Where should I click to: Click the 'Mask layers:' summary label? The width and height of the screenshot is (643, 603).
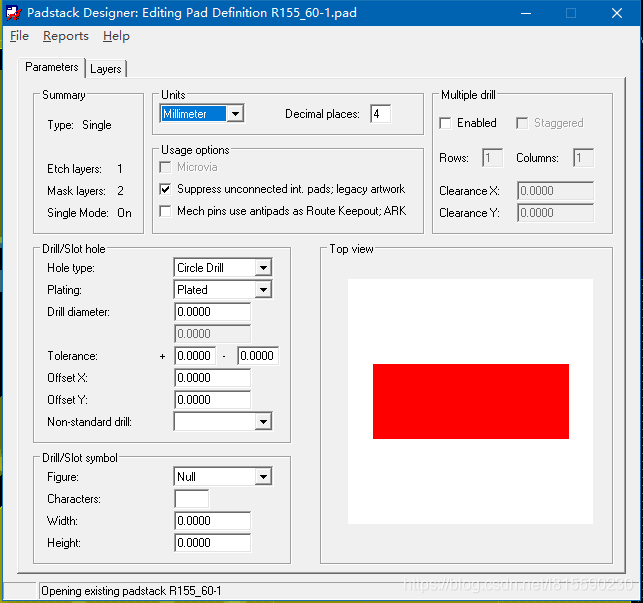tap(76, 191)
